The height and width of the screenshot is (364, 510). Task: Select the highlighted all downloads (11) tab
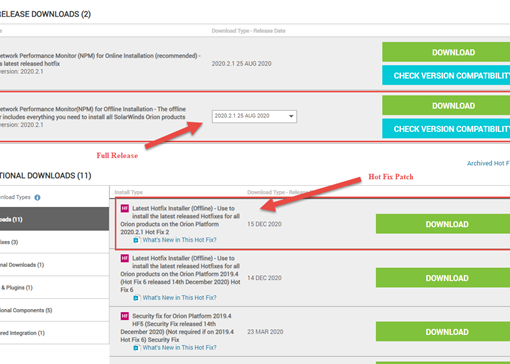54,219
